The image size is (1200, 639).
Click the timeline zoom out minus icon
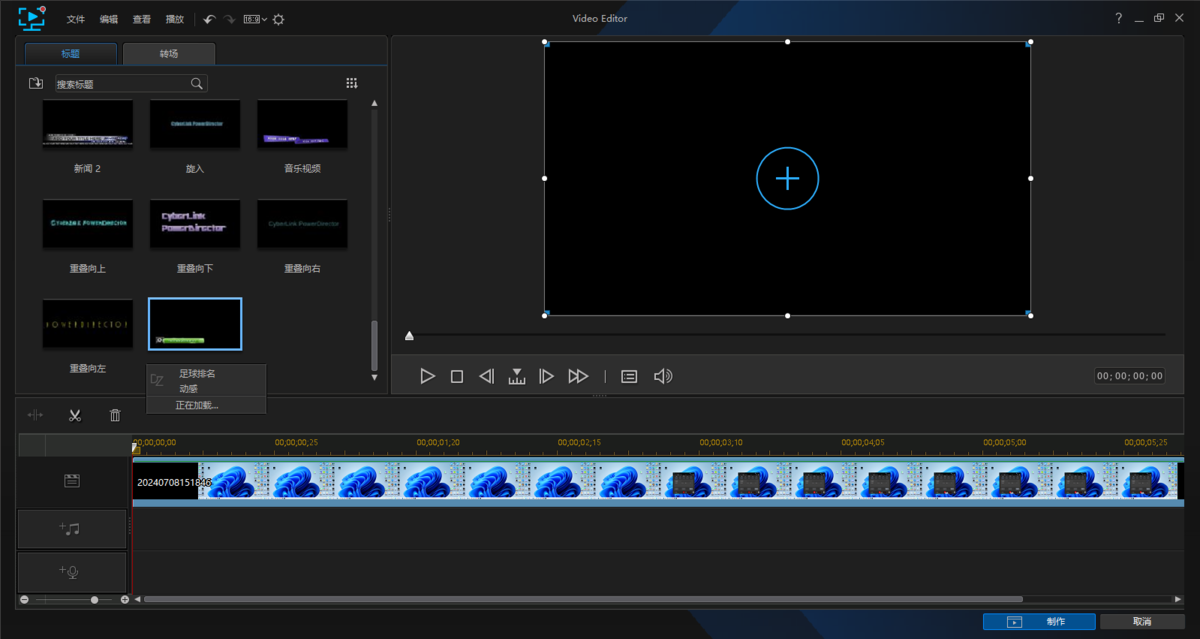(24, 599)
